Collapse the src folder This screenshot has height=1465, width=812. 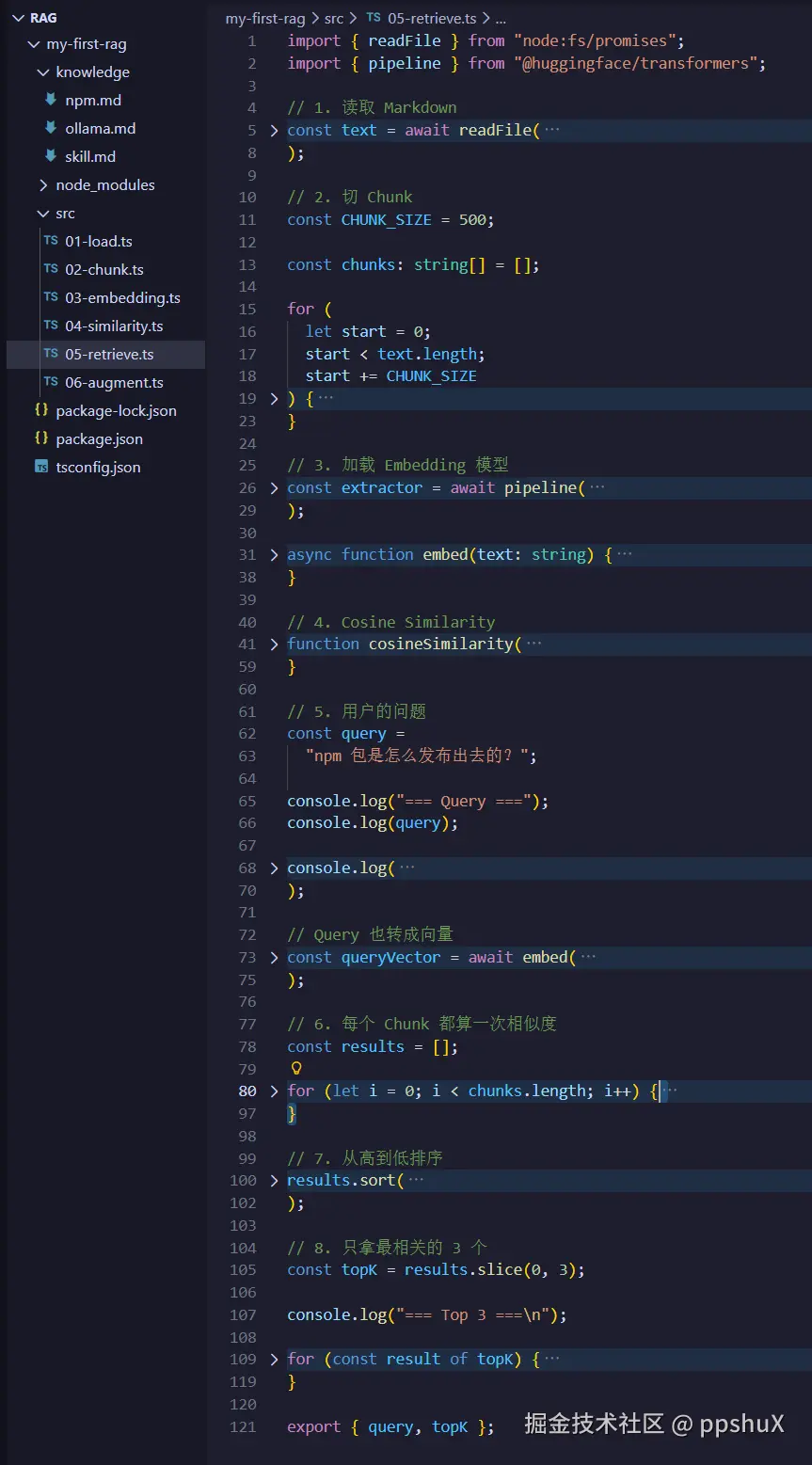click(43, 214)
